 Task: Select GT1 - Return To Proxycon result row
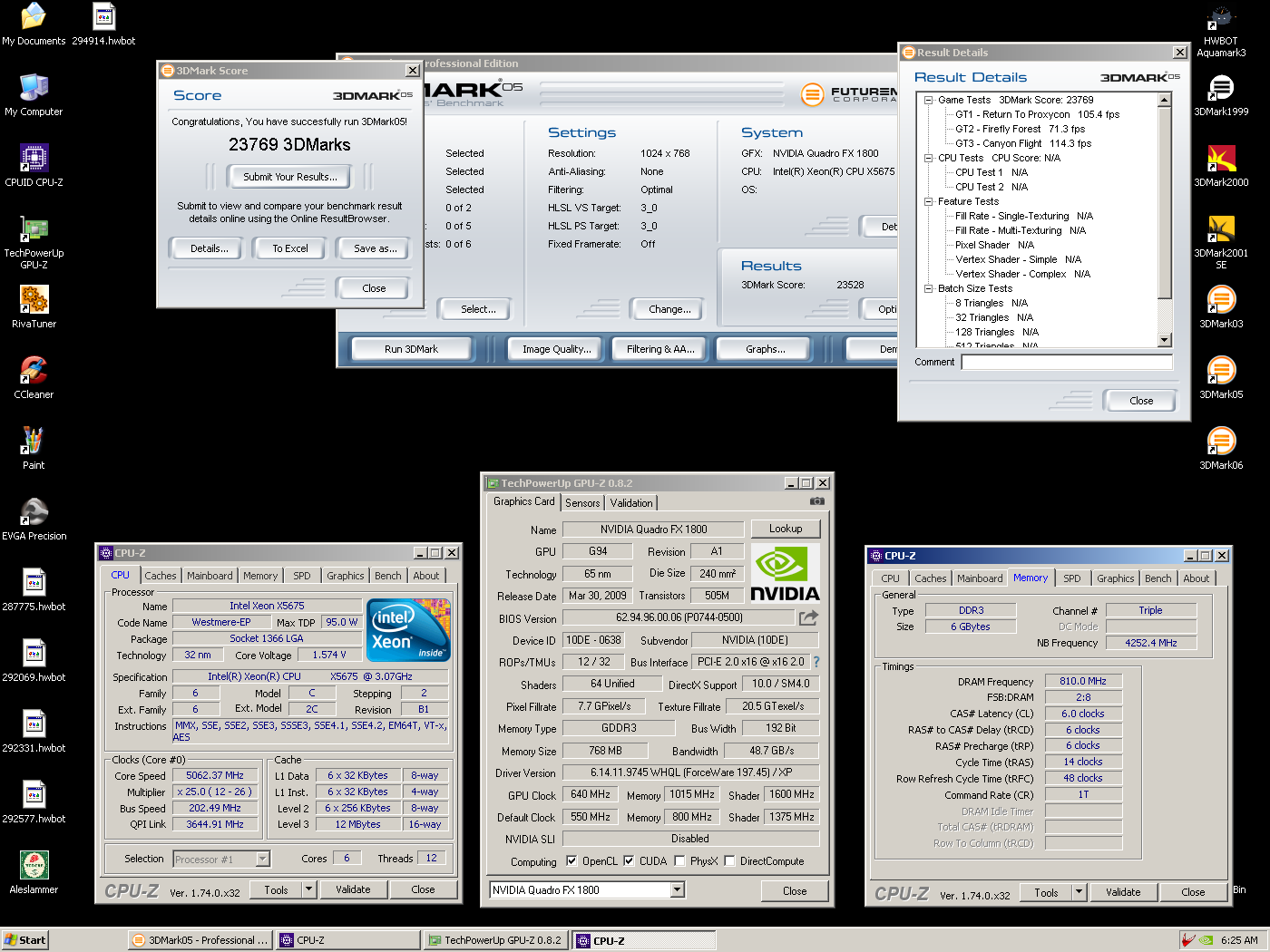tap(1037, 114)
